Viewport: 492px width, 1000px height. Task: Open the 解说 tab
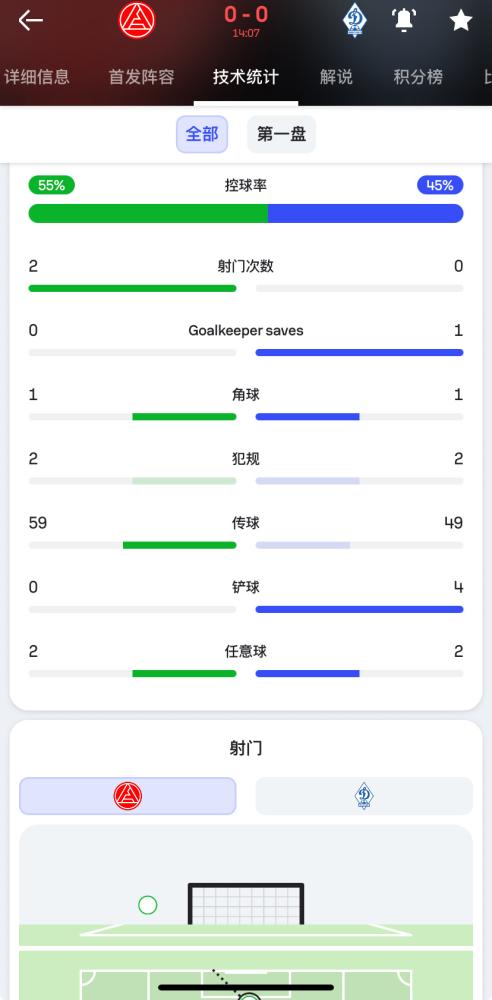click(x=336, y=77)
